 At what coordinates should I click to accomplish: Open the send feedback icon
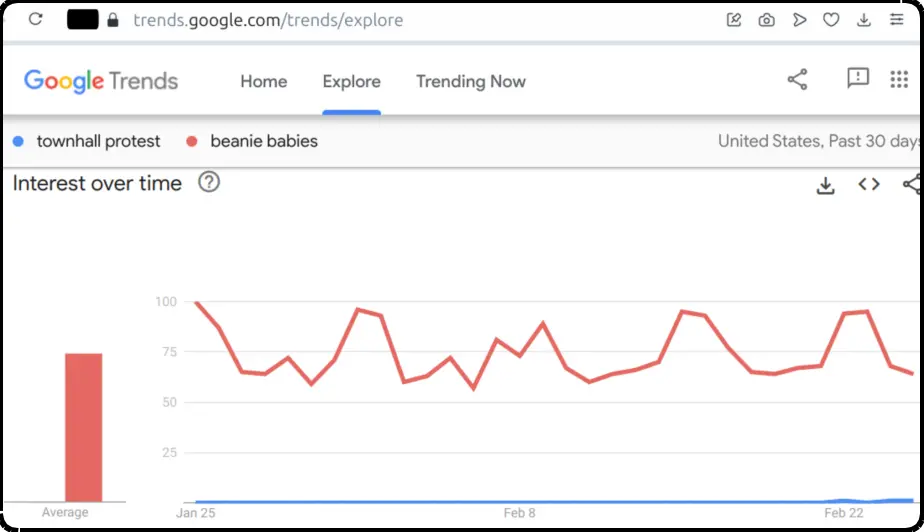[857, 78]
